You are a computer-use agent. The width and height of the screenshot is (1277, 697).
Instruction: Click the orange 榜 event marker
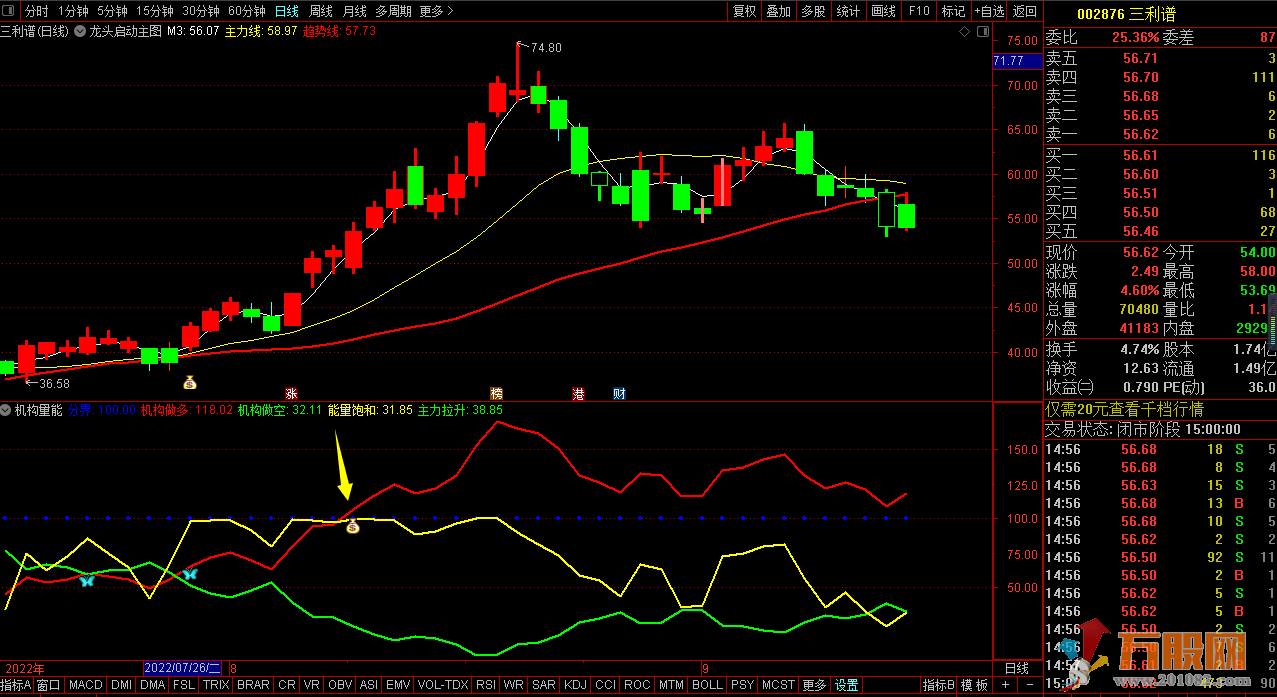point(496,394)
